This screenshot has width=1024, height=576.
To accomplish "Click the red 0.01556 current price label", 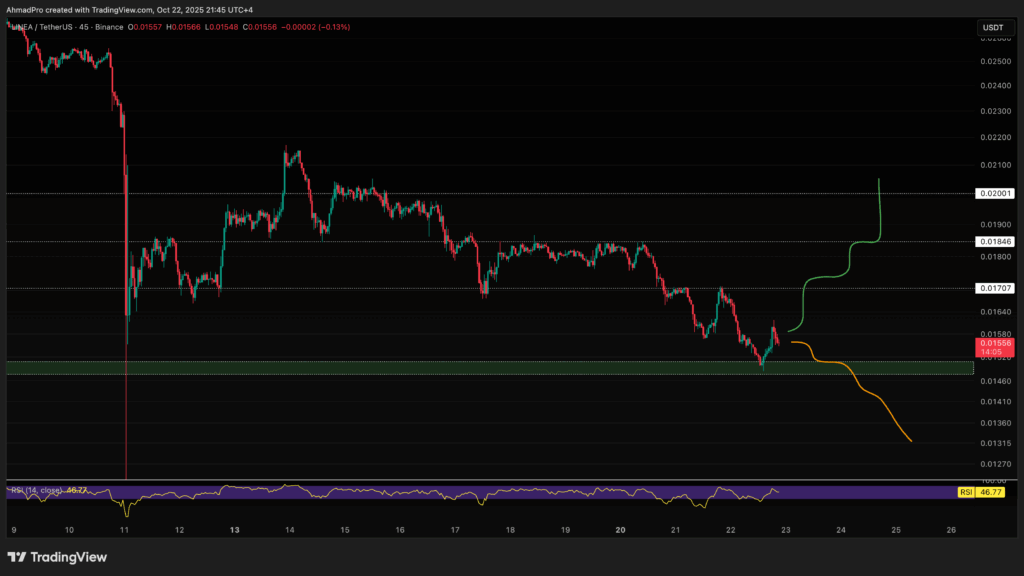I will click(995, 347).
